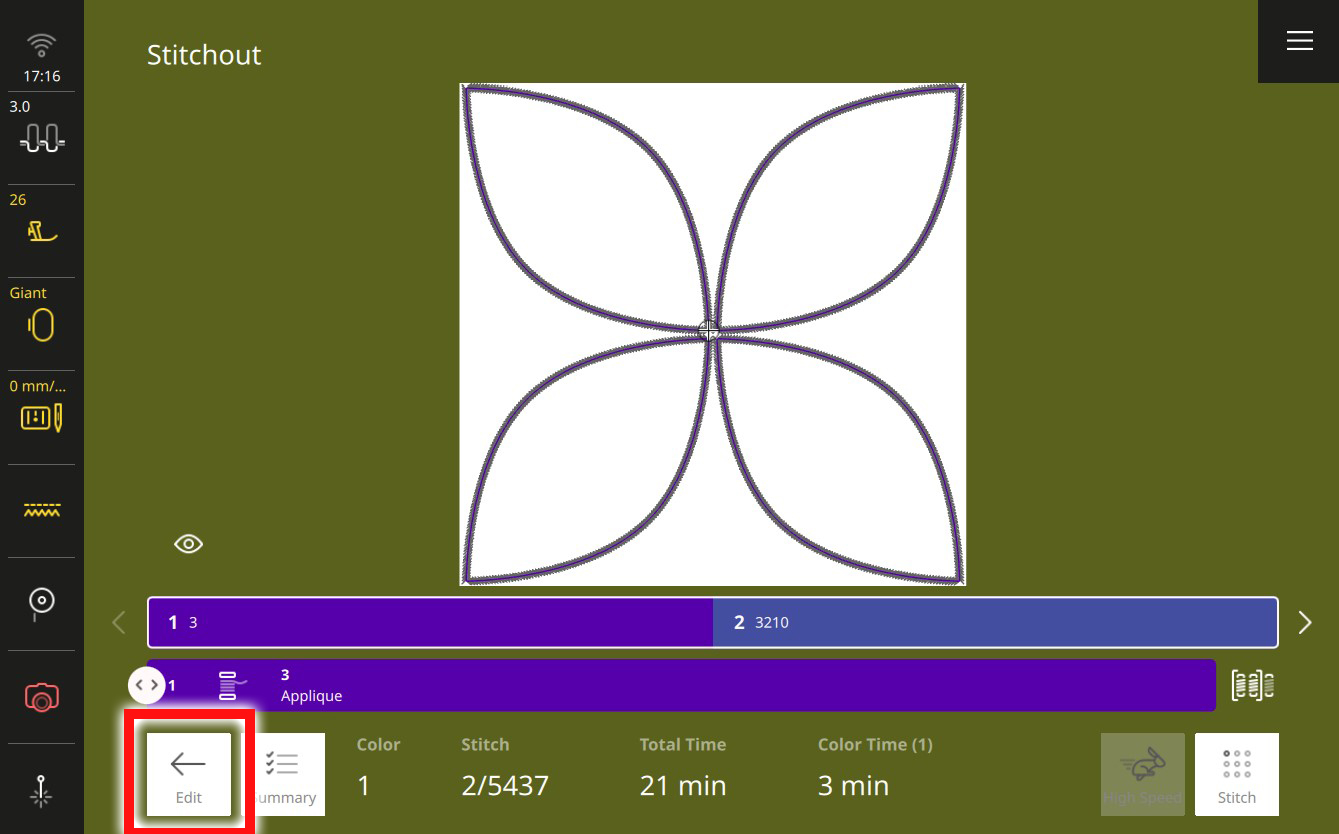Click the red camera icon
1339x834 pixels.
[41, 696]
